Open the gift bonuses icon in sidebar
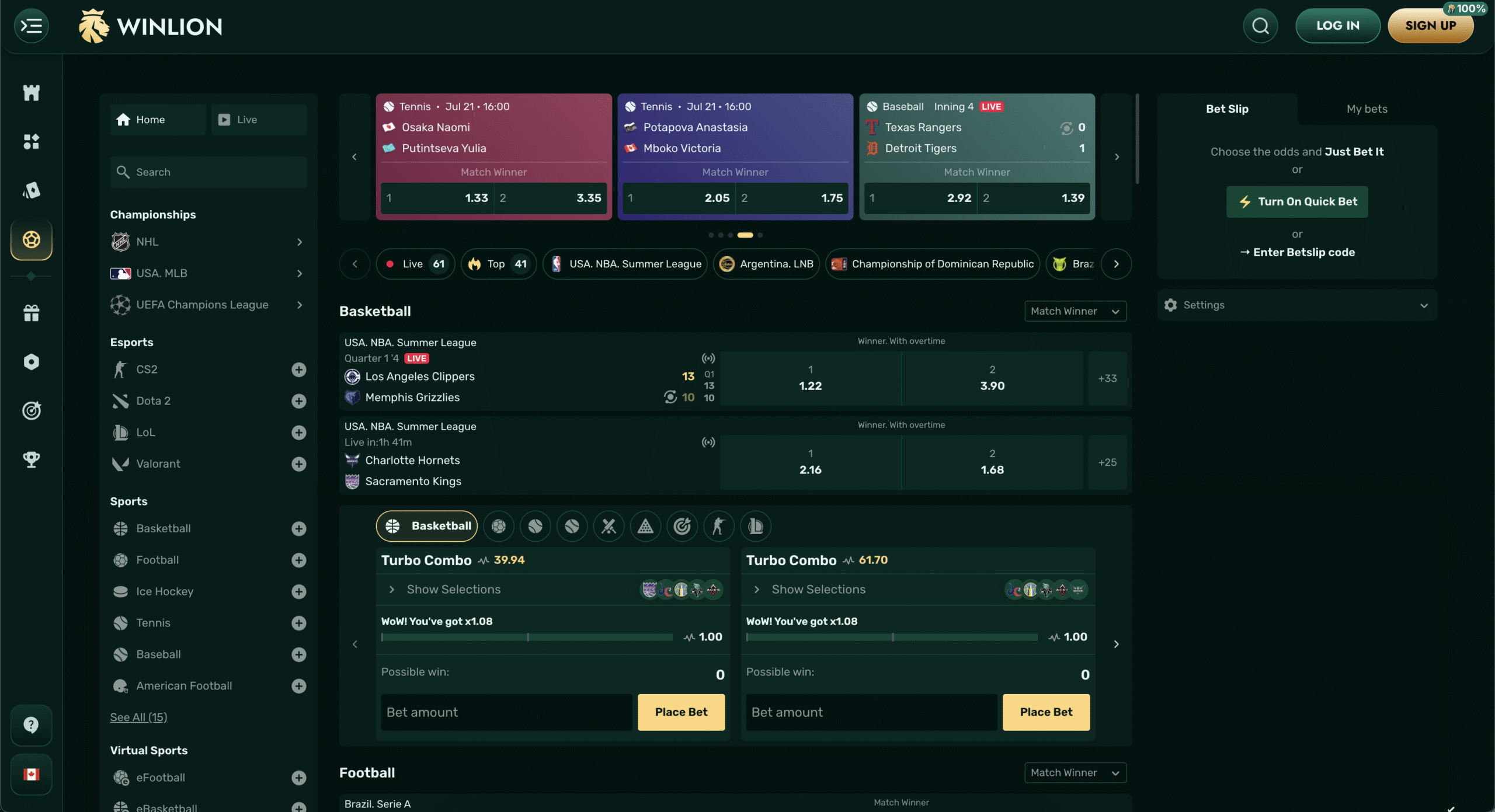The height and width of the screenshot is (812, 1495). tap(32, 313)
